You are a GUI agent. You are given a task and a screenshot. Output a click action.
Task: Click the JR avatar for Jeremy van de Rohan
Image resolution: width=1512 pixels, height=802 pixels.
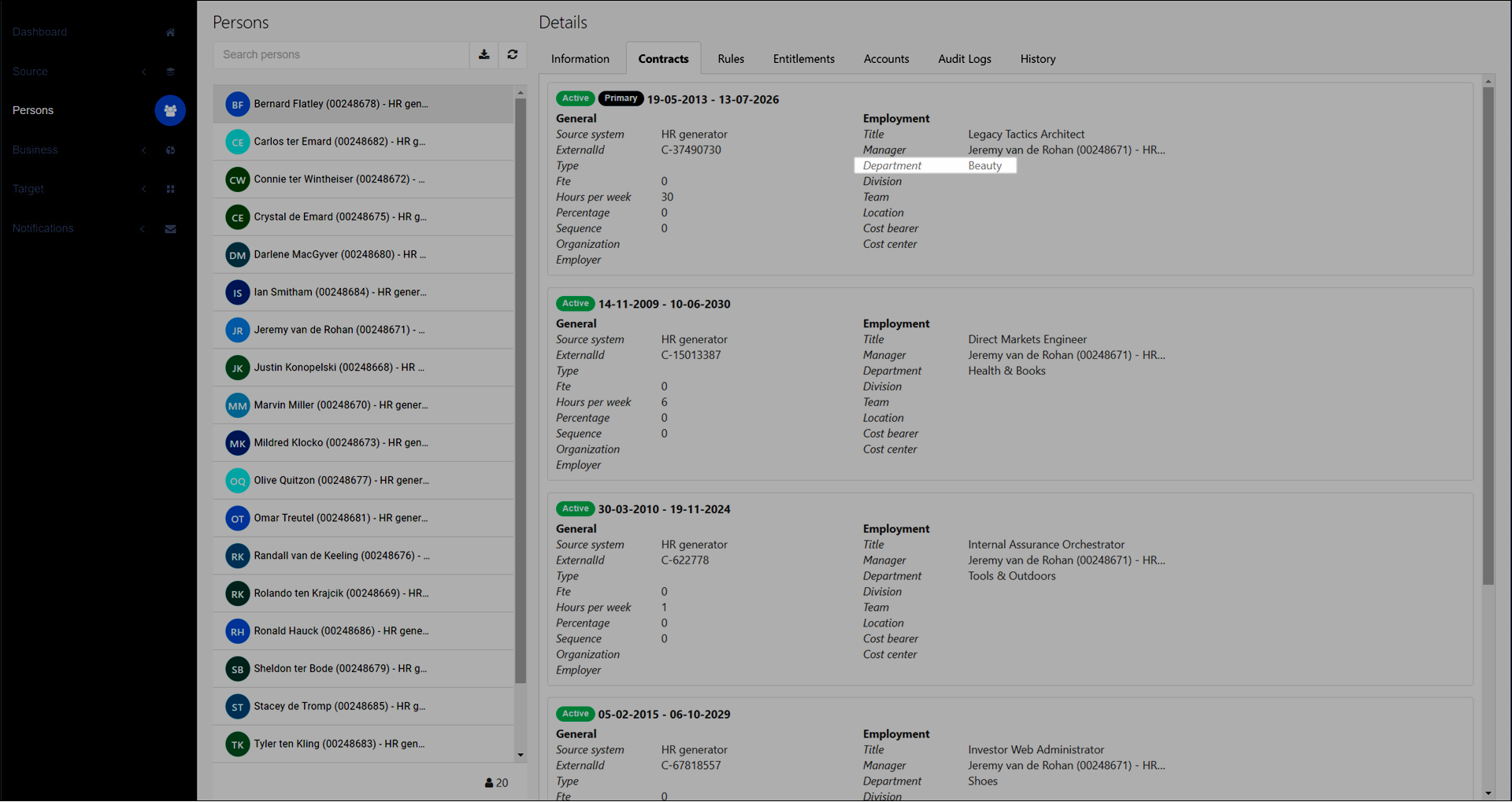coord(238,330)
